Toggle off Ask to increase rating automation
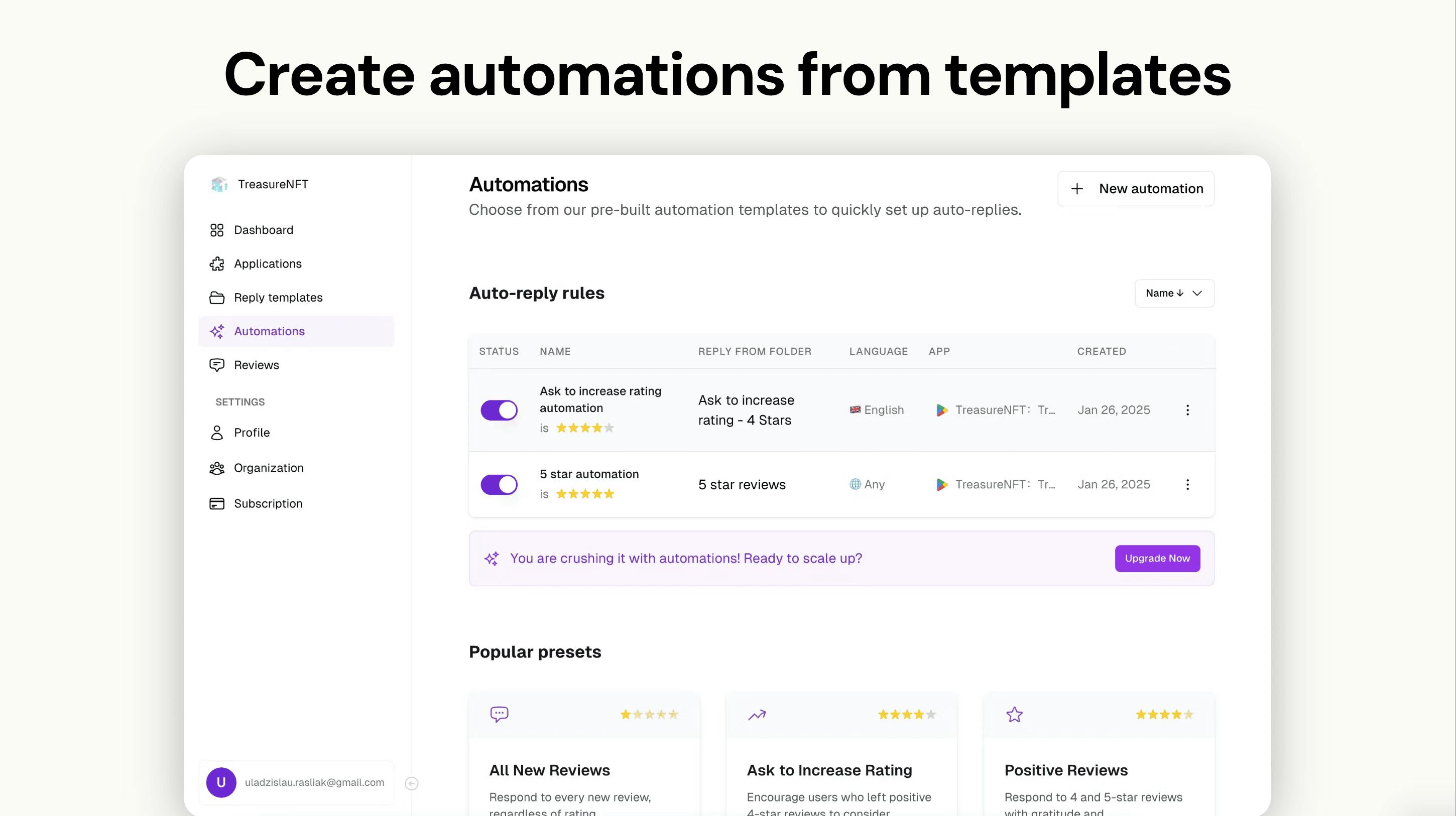The height and width of the screenshot is (816, 1456). tap(499, 411)
